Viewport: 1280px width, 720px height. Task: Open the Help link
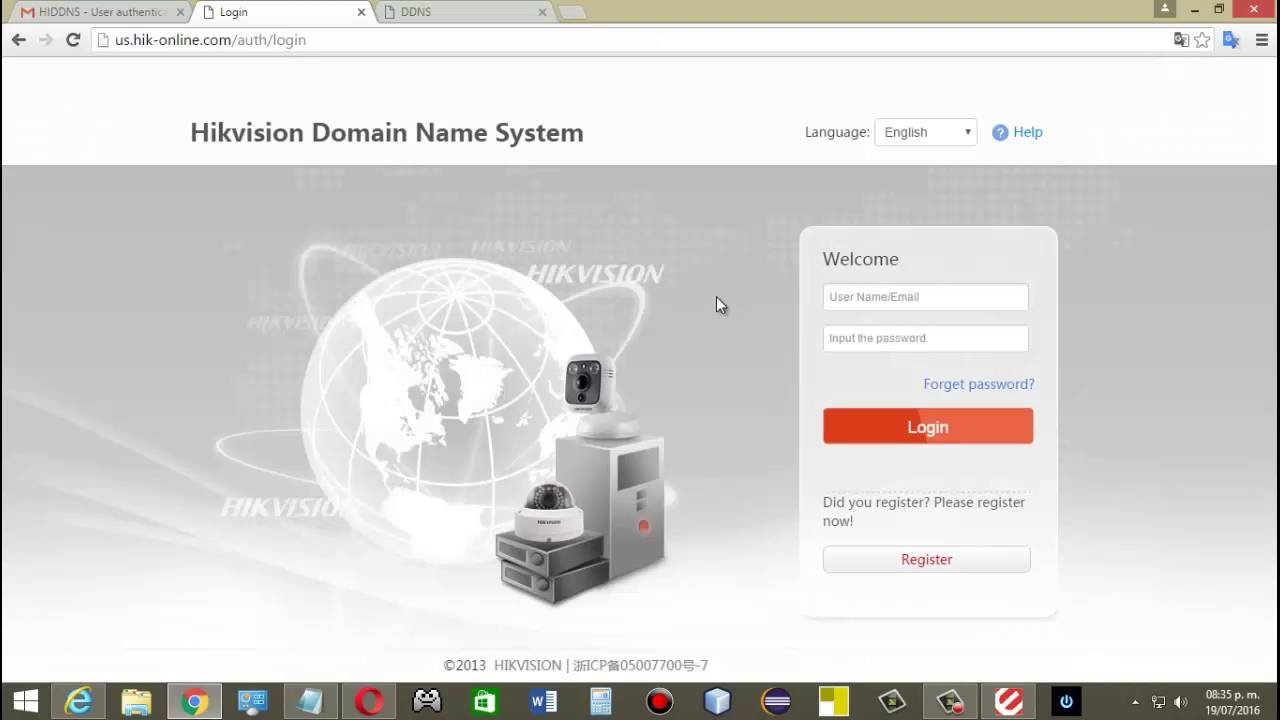(x=1028, y=132)
